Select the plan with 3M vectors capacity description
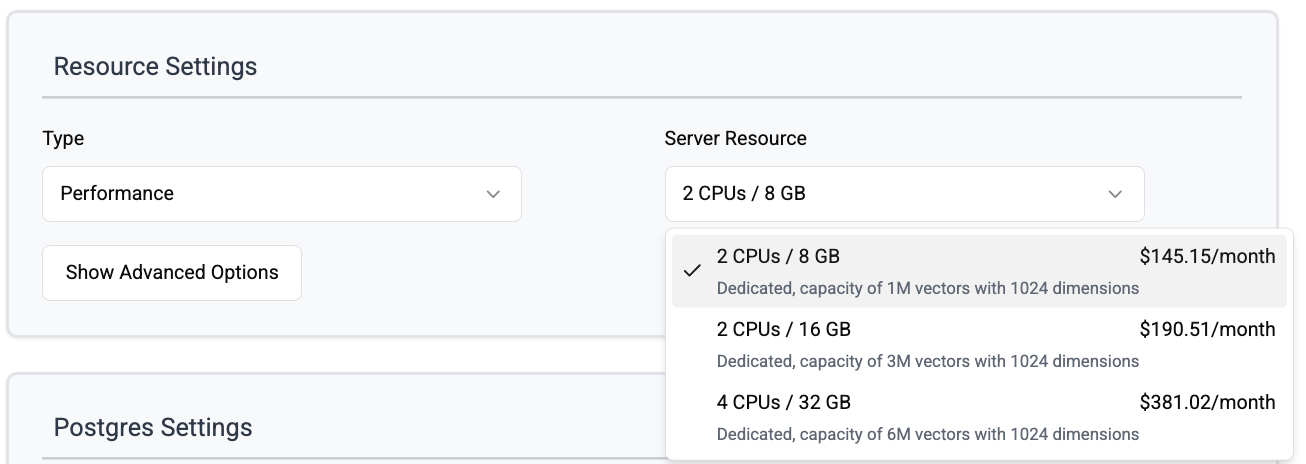The width and height of the screenshot is (1306, 464). 927,361
